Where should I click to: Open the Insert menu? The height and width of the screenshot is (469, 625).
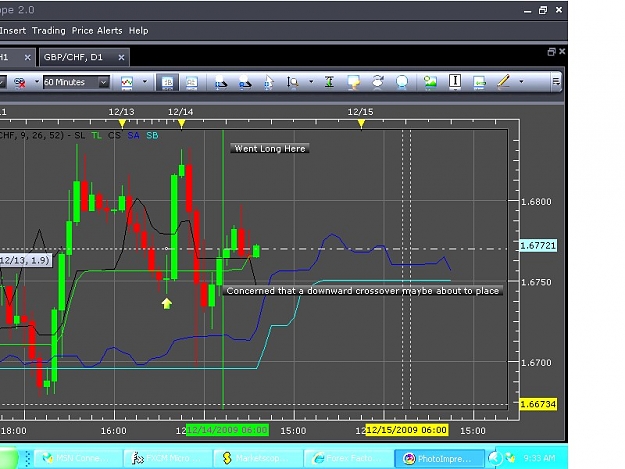pos(13,31)
